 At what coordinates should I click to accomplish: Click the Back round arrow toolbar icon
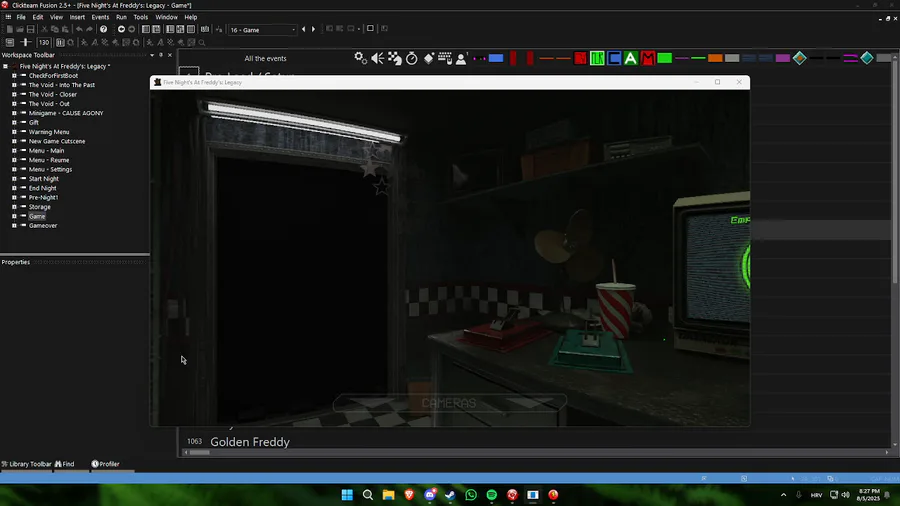[x=121, y=29]
